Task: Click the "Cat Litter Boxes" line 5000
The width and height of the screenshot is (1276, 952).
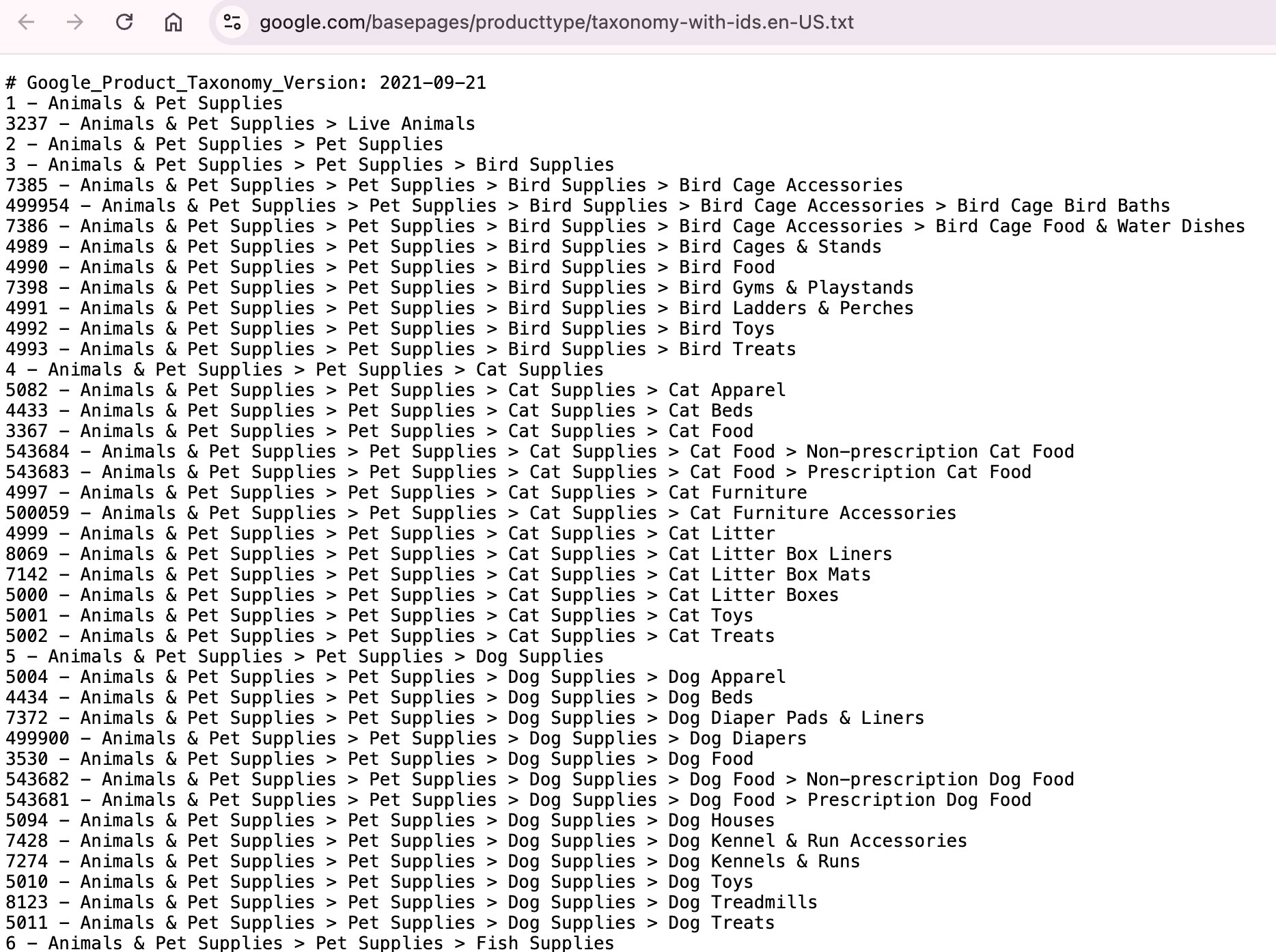Action: click(422, 595)
